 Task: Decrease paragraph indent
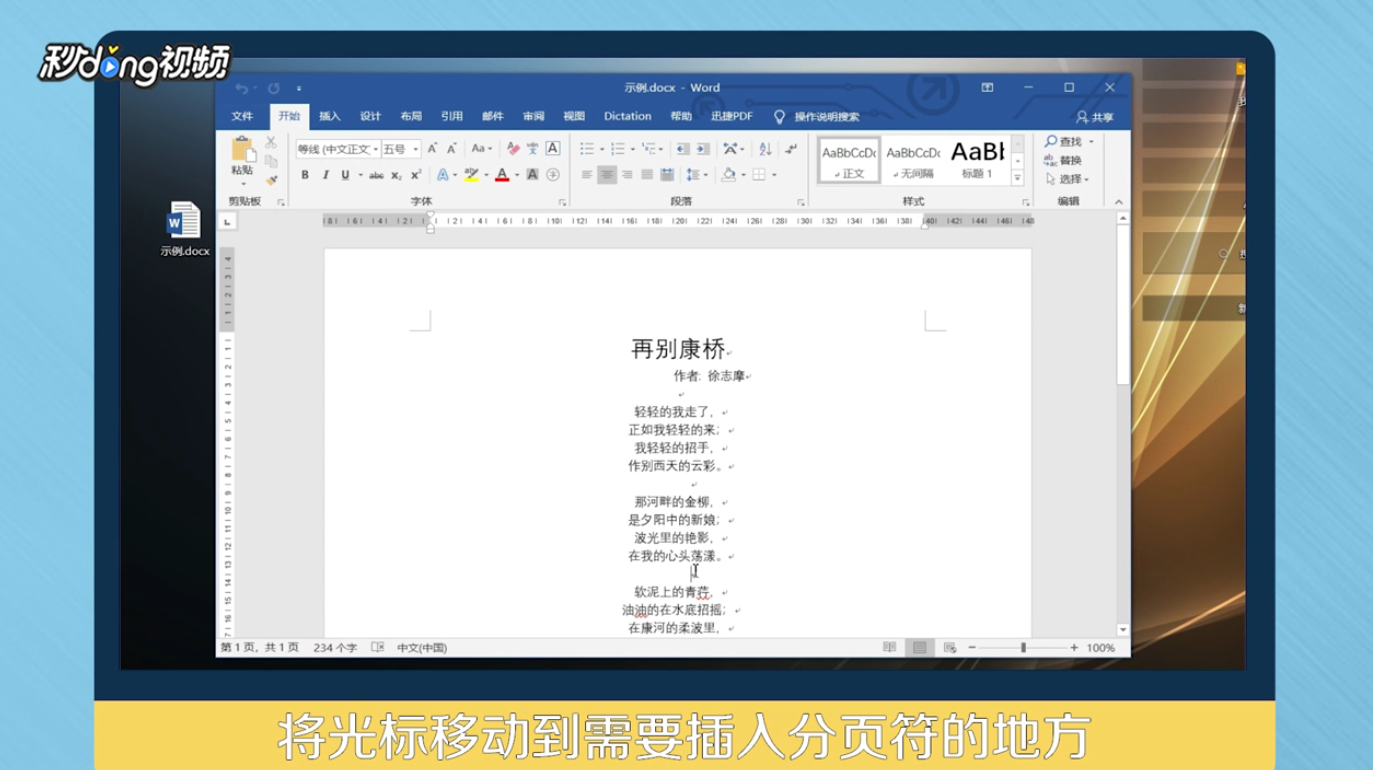683,149
